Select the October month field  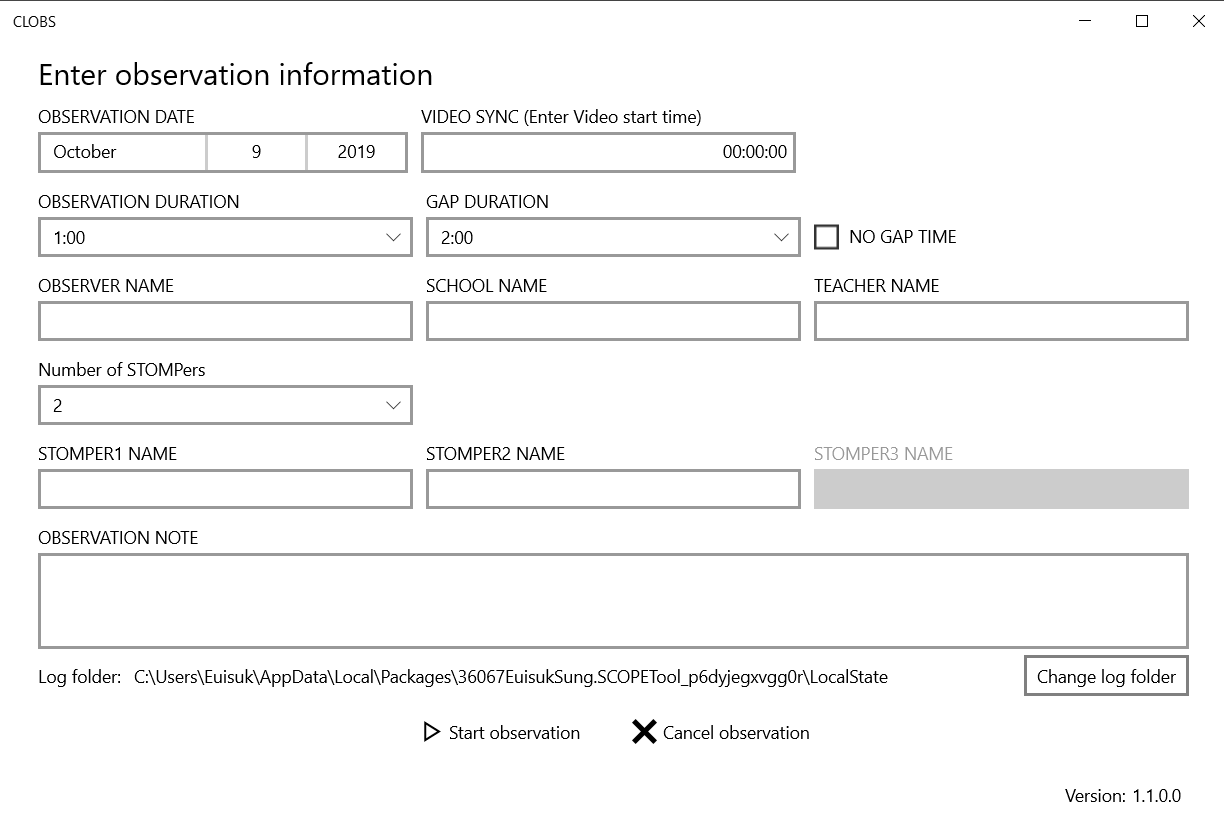pos(123,152)
